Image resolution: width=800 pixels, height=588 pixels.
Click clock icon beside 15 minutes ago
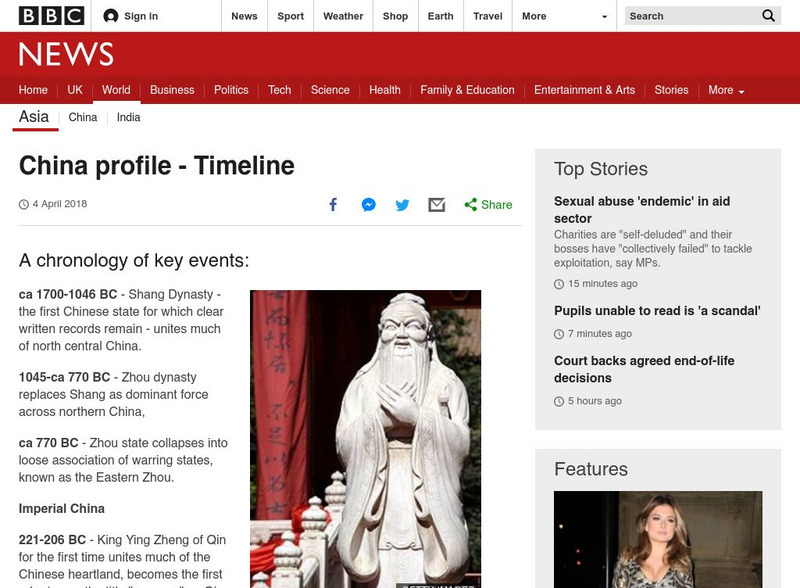point(559,284)
